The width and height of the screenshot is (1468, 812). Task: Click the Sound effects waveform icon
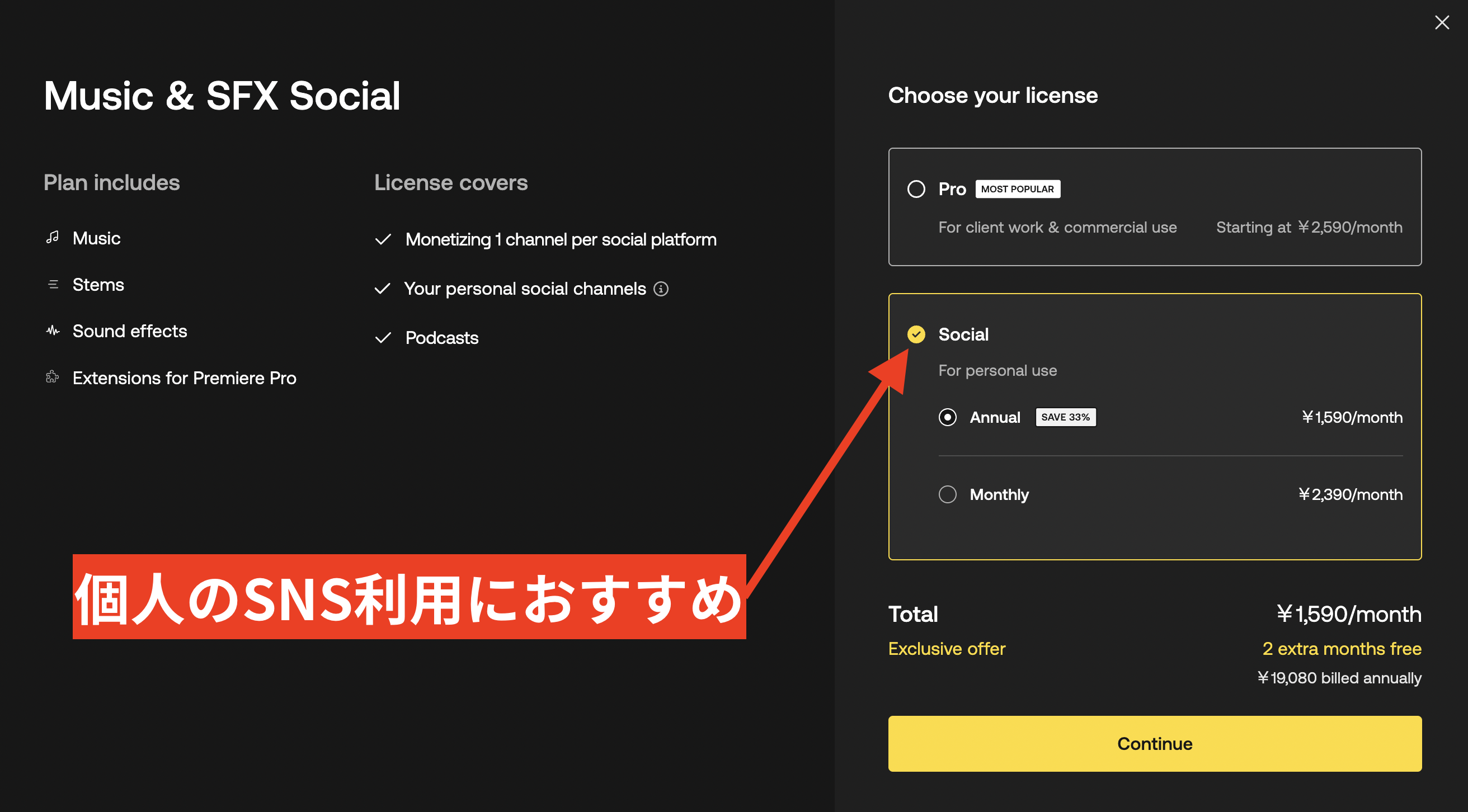pos(53,331)
